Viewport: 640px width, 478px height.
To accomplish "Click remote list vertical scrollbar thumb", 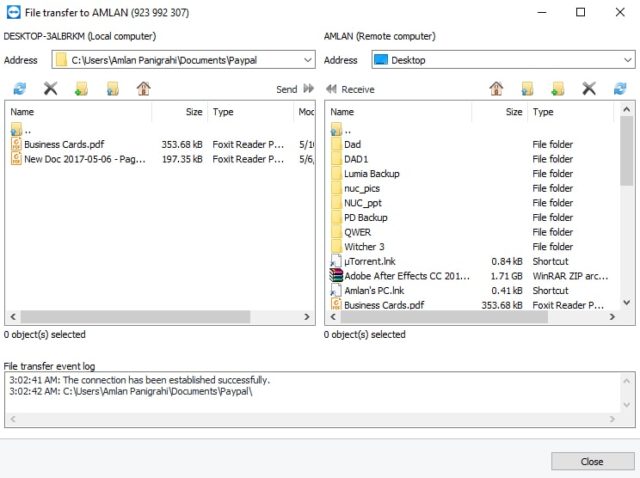I will (x=626, y=150).
